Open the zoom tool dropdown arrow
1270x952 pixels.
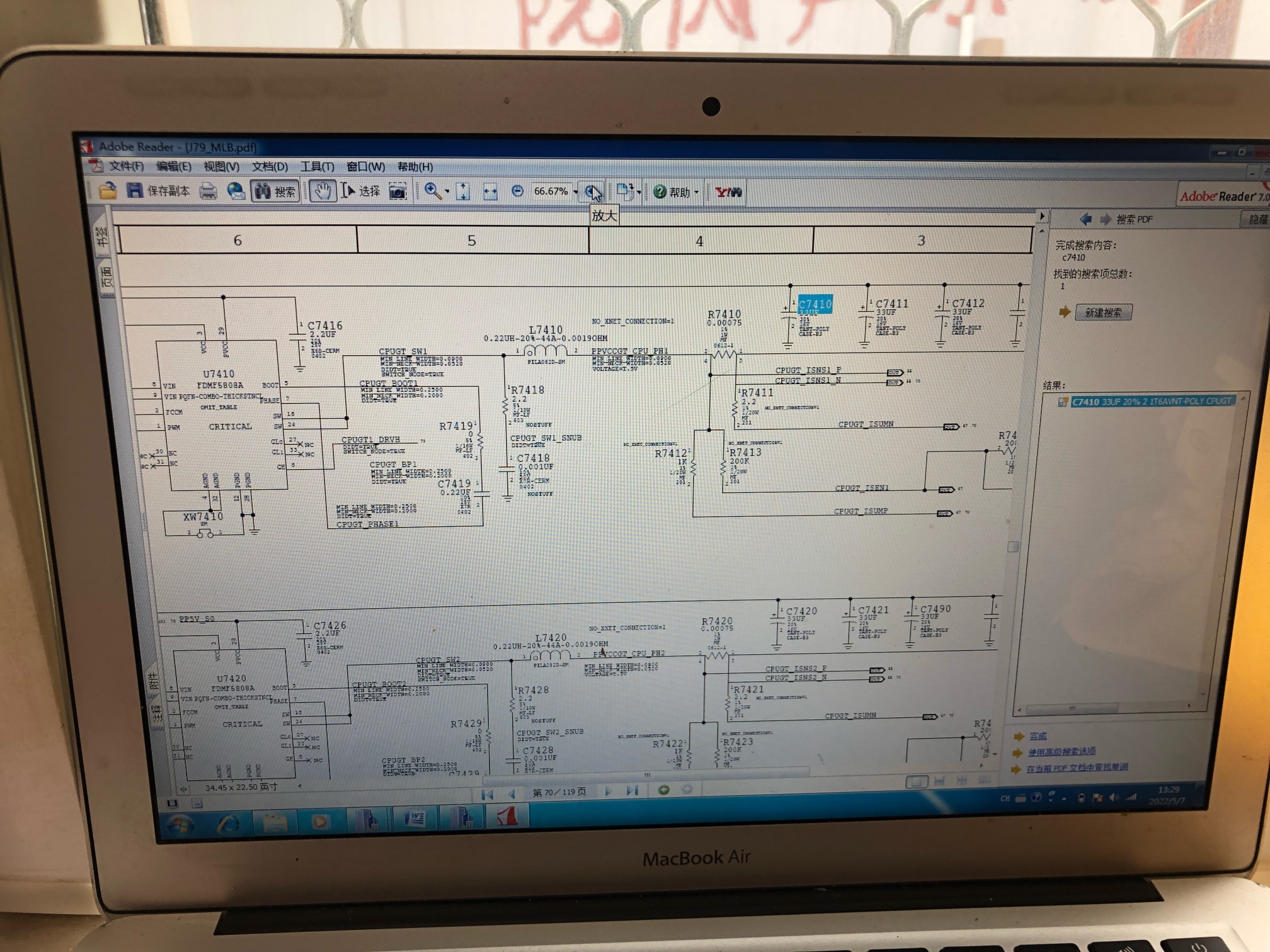[x=447, y=191]
